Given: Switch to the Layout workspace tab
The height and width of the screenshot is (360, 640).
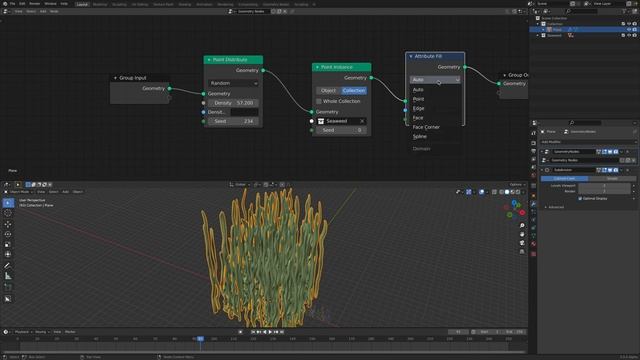Looking at the screenshot, I should (82, 4).
